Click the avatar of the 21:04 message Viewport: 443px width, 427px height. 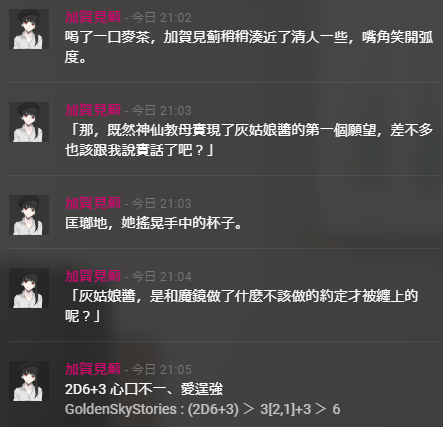tap(29, 288)
